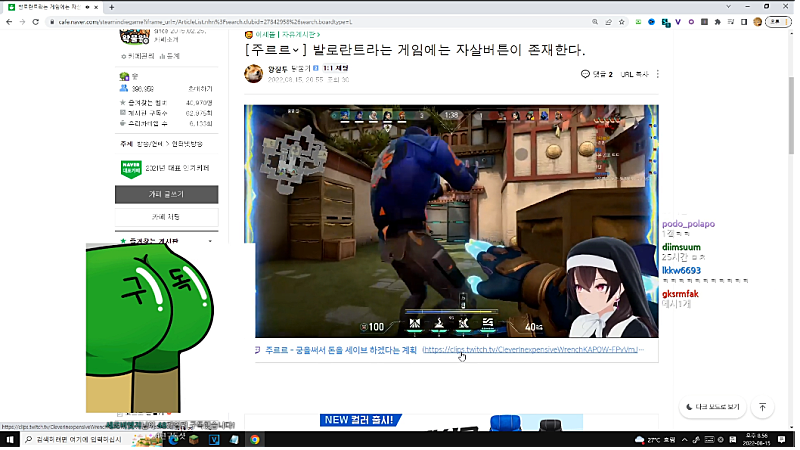Open the post title prefix dropdown 주르르

(x=277, y=50)
